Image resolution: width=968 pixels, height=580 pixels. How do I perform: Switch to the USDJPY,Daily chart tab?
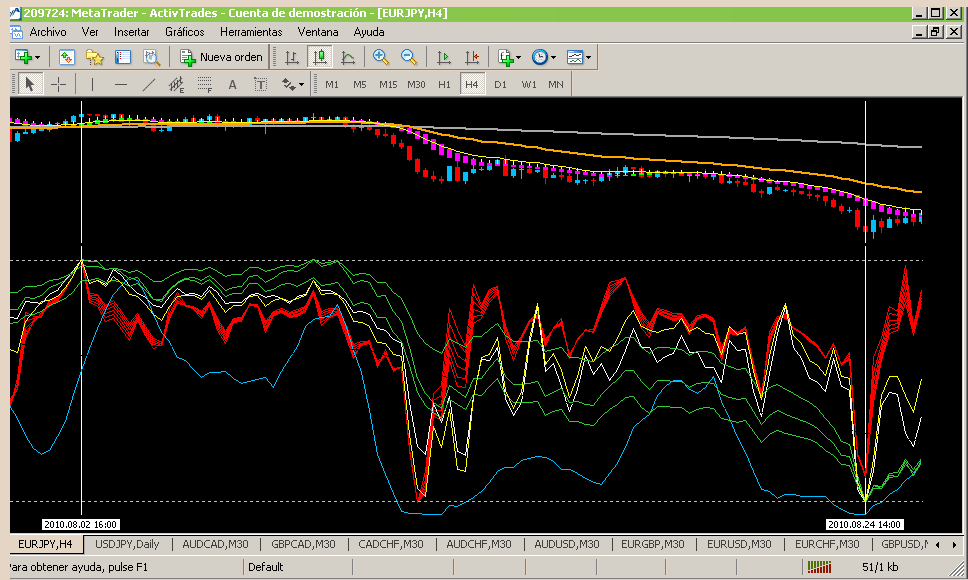click(127, 544)
